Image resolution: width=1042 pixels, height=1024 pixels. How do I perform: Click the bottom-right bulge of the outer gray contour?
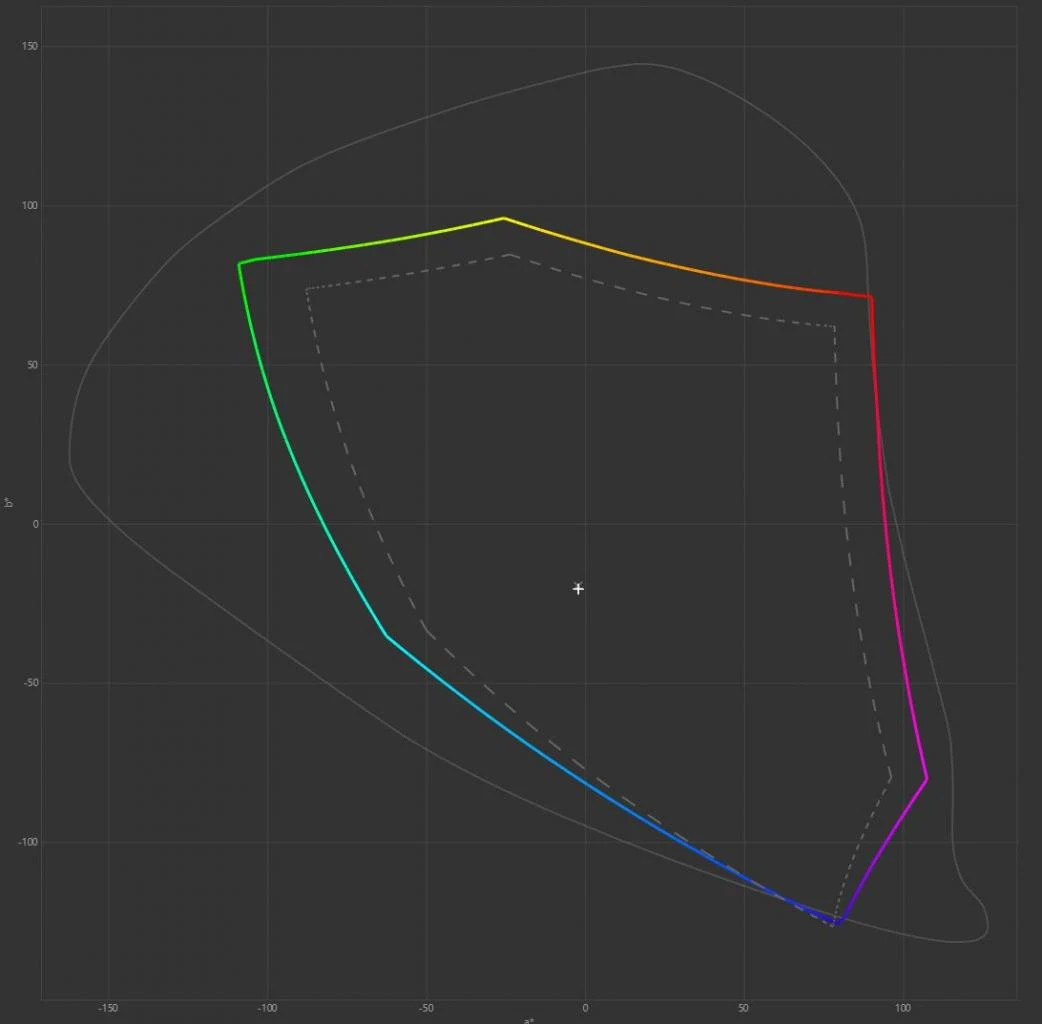coord(985,925)
